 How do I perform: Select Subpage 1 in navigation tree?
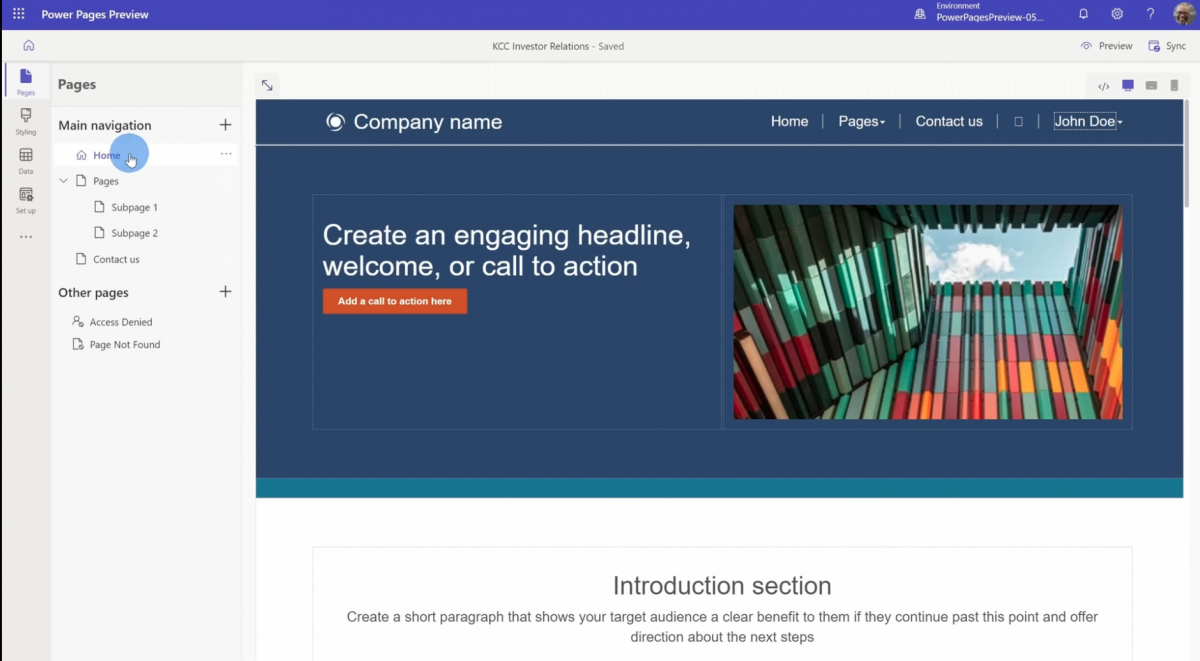[134, 207]
